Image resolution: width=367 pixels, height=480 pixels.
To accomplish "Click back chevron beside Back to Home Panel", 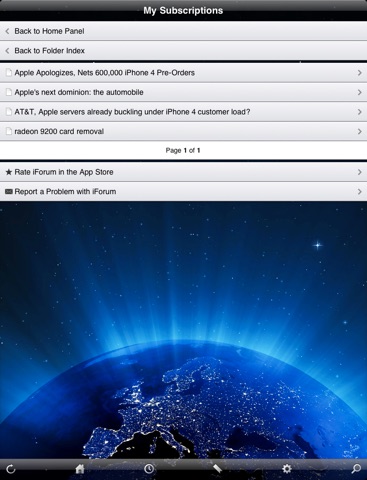I will point(7,31).
